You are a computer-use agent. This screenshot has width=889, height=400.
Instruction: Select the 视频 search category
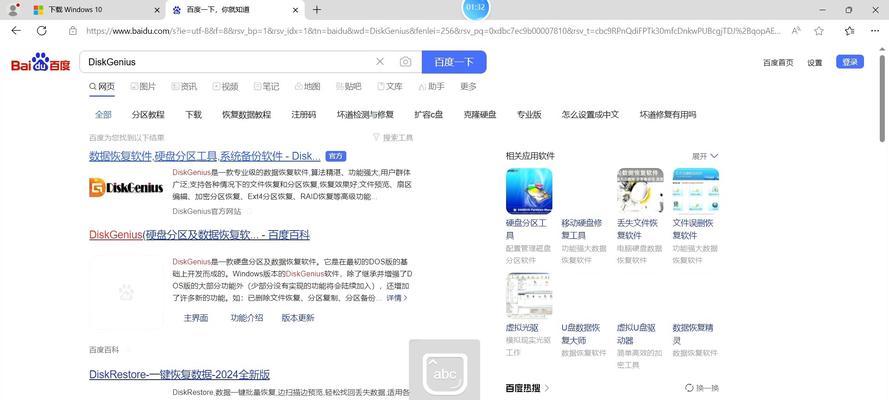tap(225, 87)
